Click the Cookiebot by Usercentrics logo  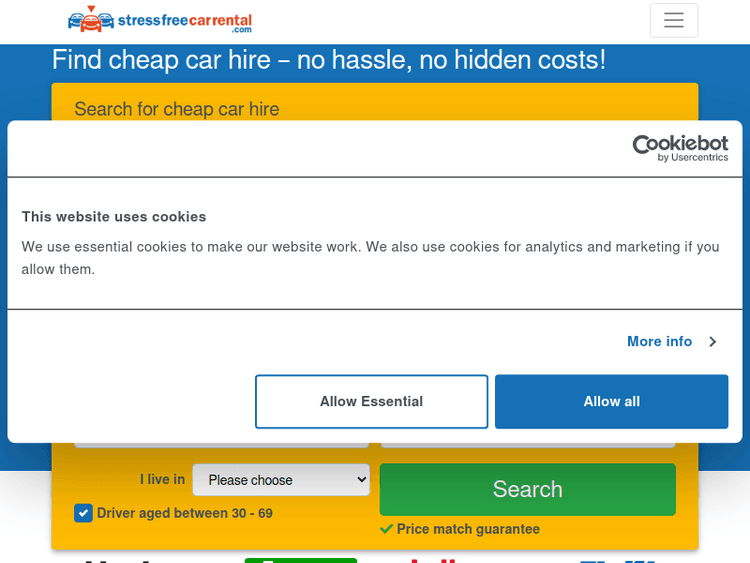point(680,148)
